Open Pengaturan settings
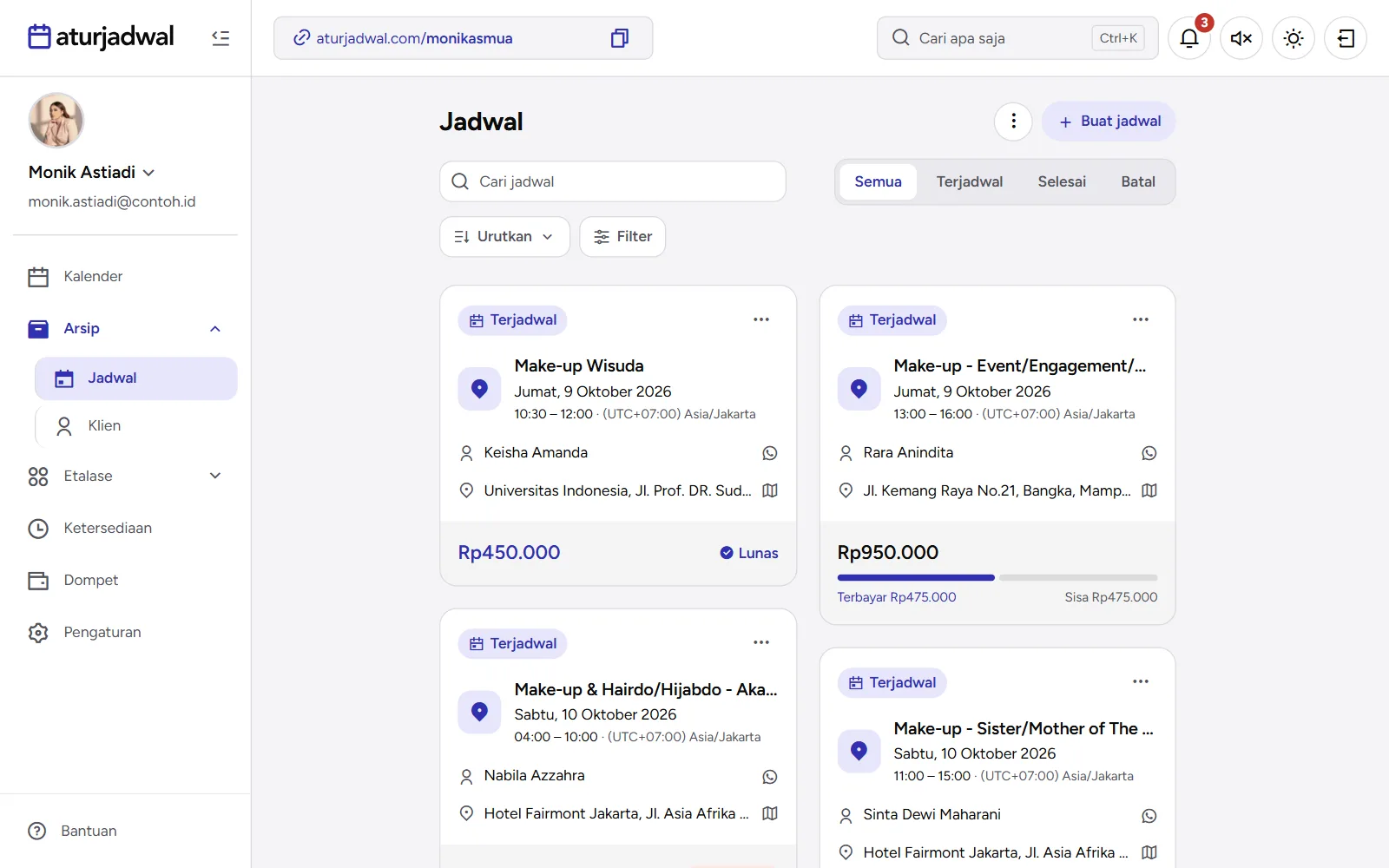Viewport: 1389px width, 868px height. (125, 632)
